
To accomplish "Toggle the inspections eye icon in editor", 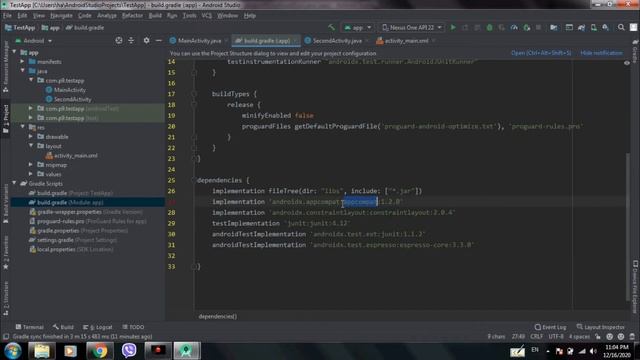I will (x=627, y=62).
